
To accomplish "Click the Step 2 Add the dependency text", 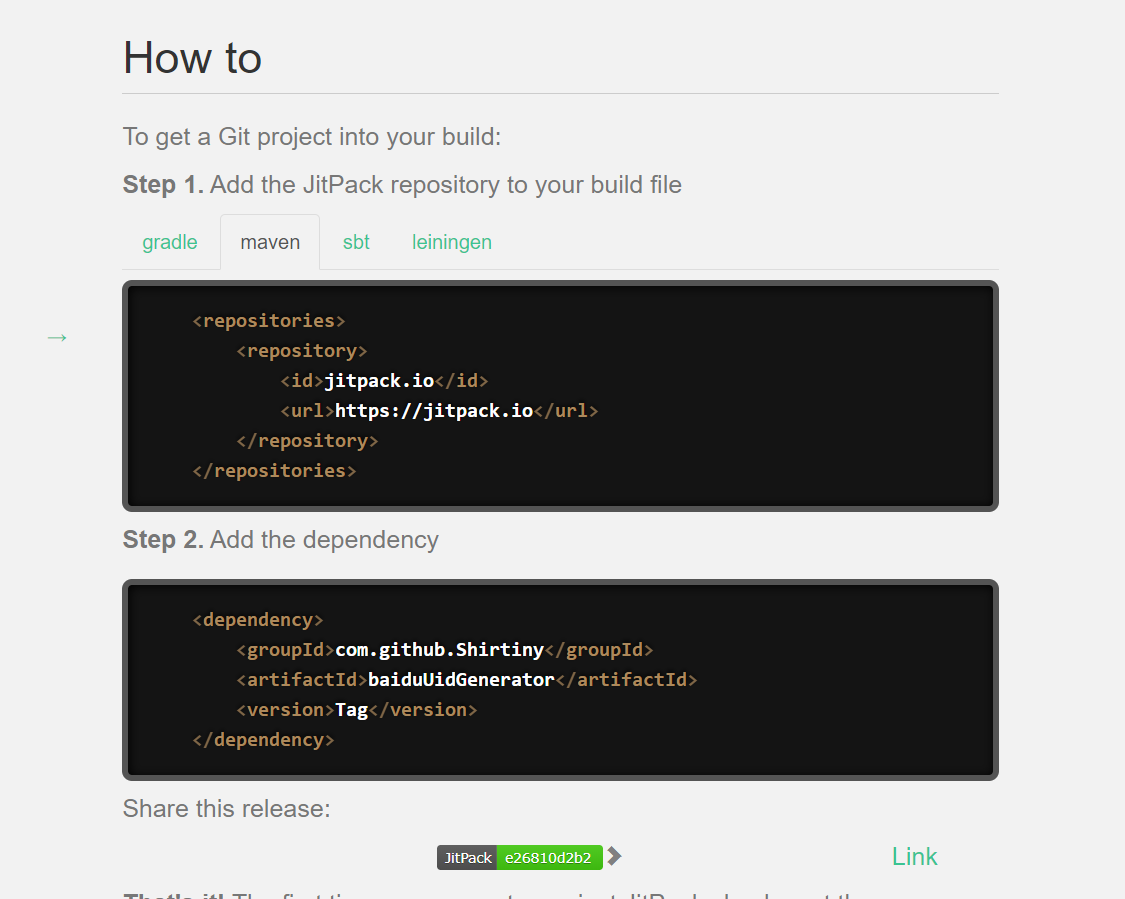I will coord(281,540).
